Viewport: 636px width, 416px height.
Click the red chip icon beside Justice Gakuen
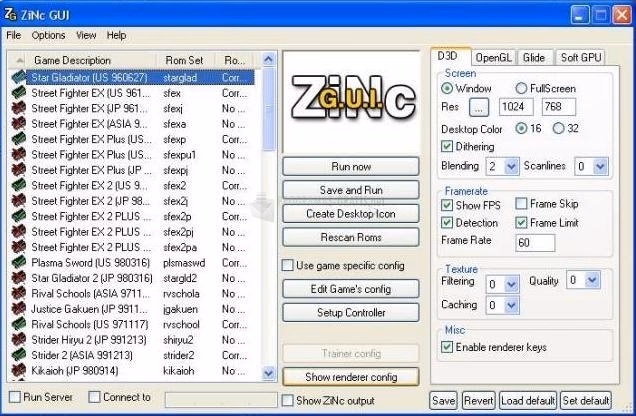pyautogui.click(x=19, y=309)
